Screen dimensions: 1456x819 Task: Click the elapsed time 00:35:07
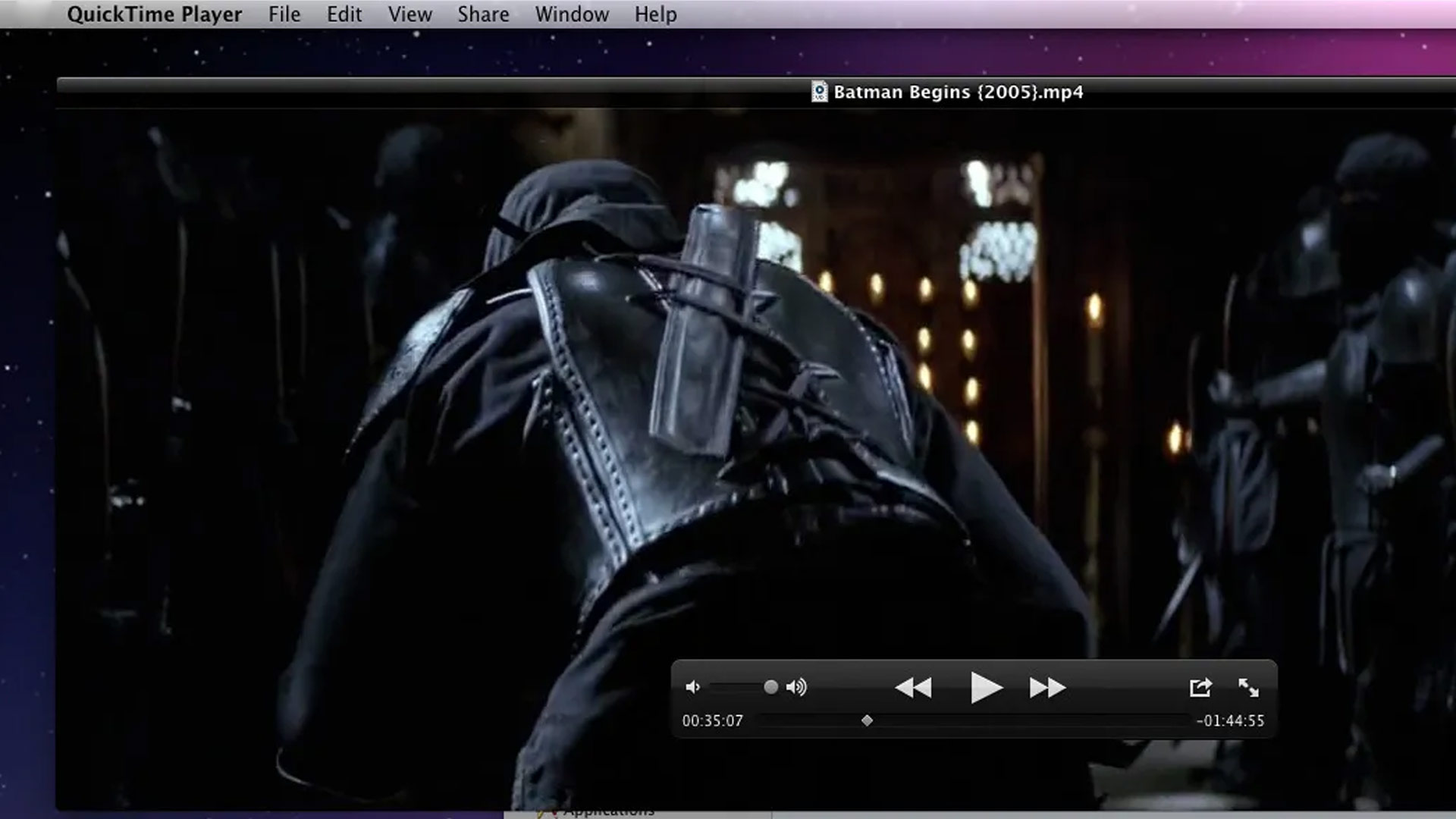point(713,721)
